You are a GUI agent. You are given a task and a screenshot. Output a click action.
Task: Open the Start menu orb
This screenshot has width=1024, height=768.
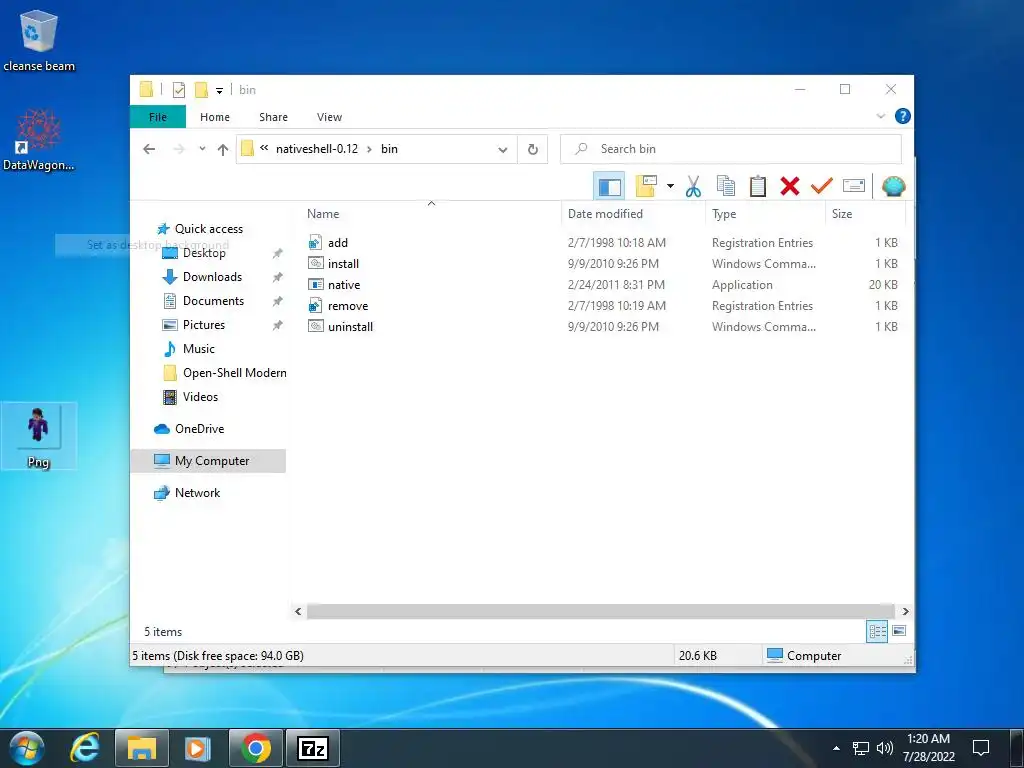[x=27, y=748]
